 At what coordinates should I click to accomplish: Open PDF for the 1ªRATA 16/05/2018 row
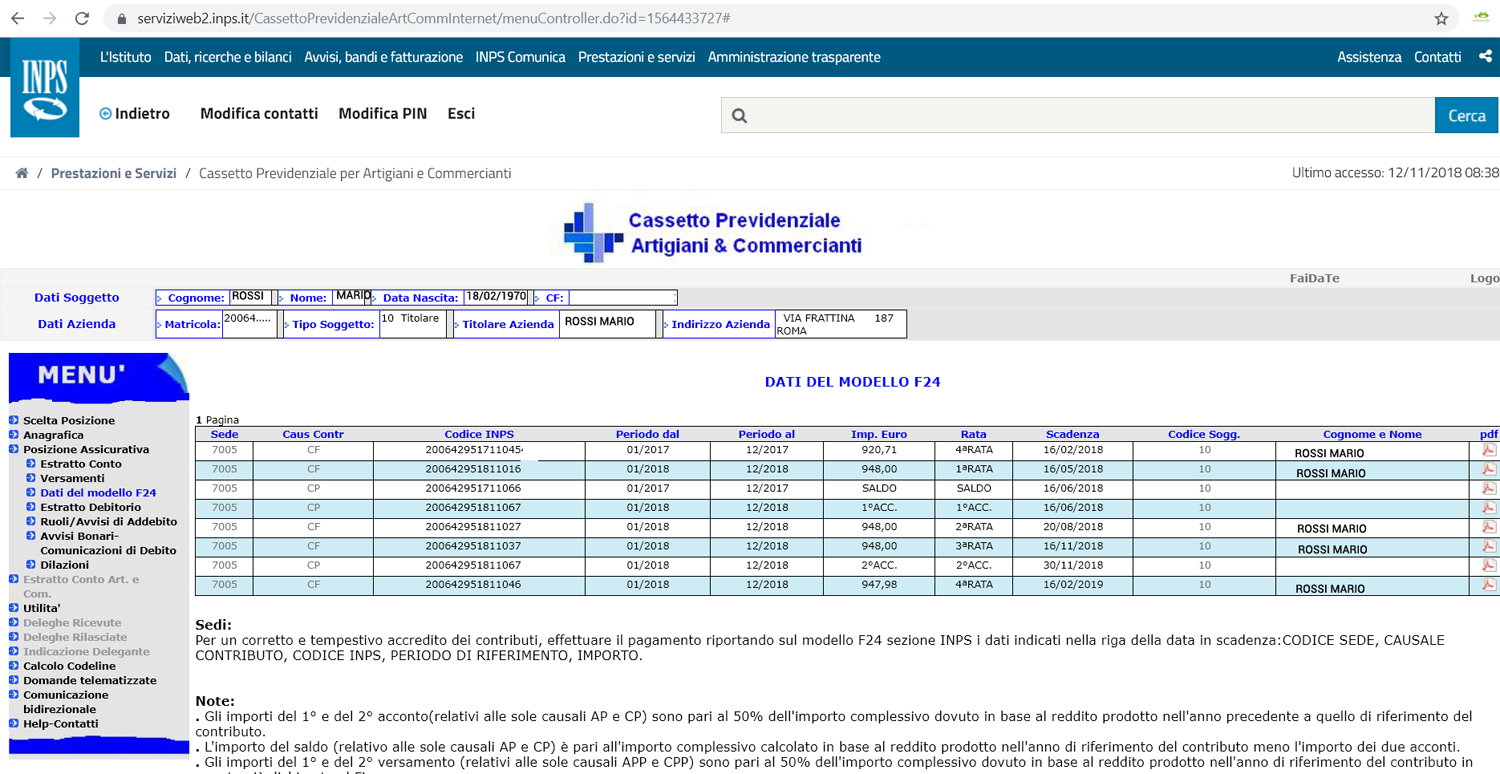pos(1488,469)
